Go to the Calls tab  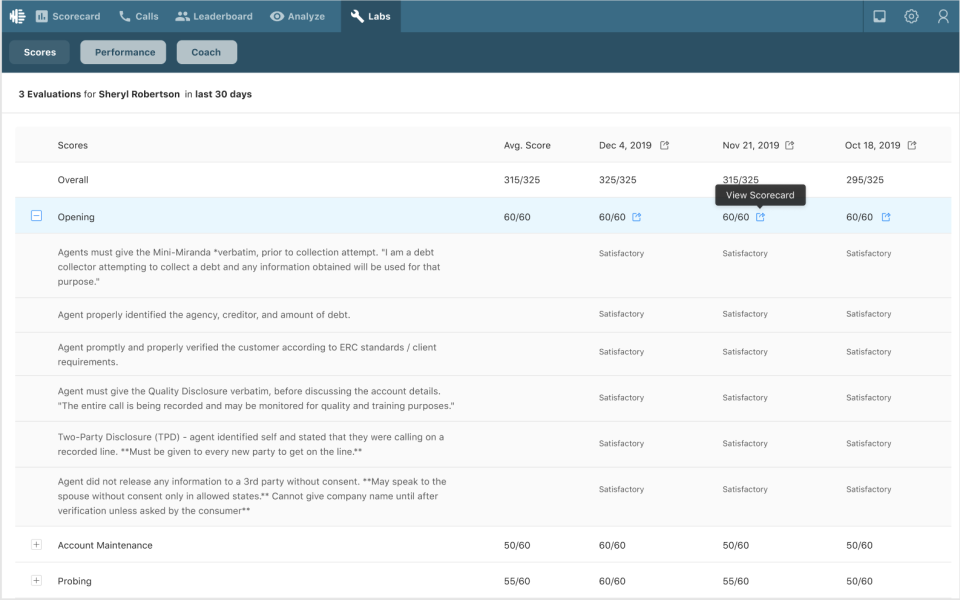pos(138,17)
